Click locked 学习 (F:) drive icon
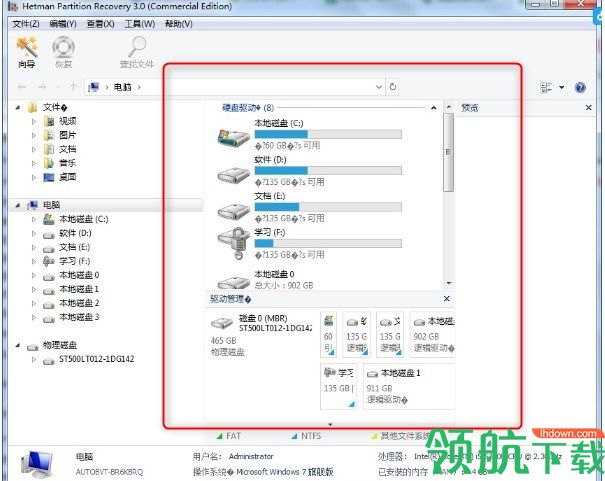 [x=233, y=244]
